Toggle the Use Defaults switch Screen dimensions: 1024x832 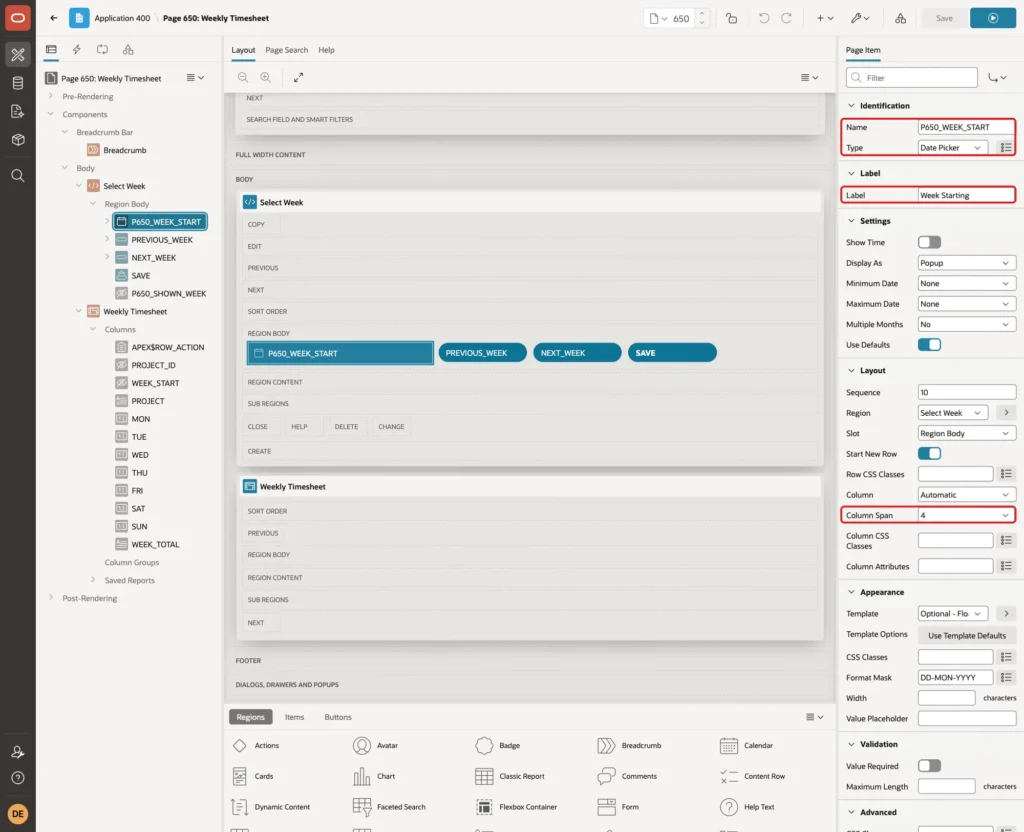929,345
